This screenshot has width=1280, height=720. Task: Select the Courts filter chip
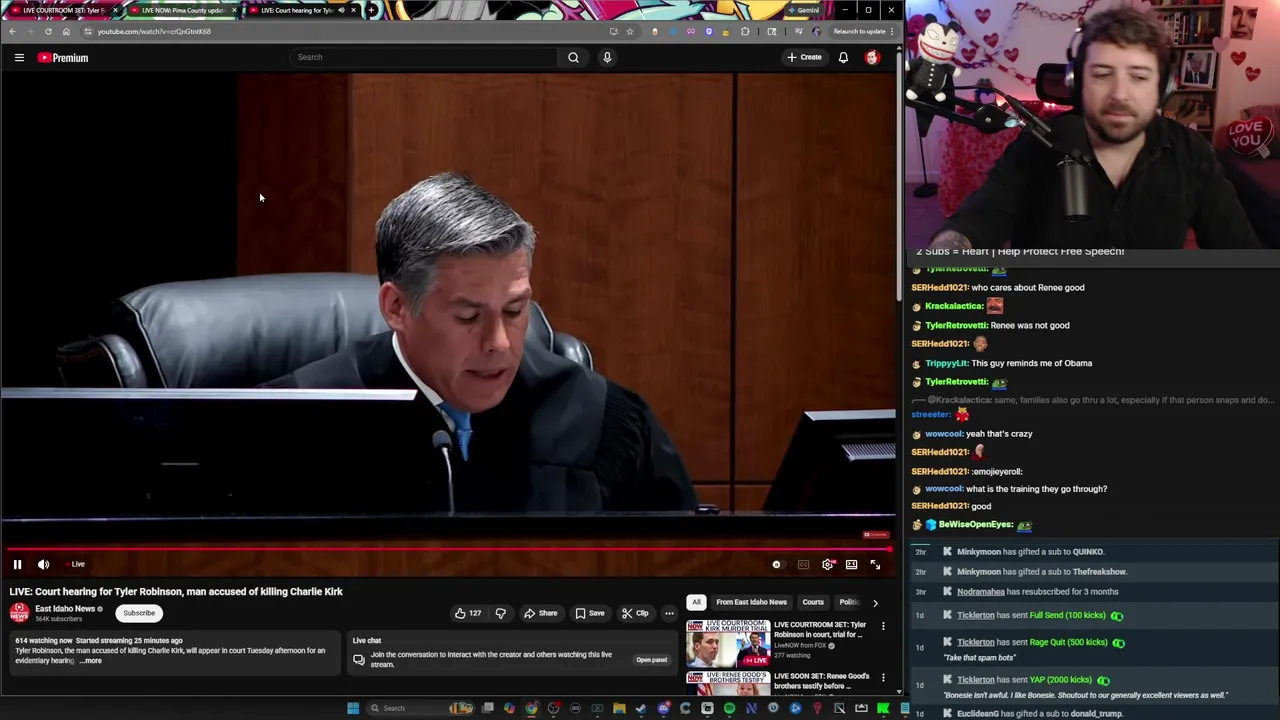[813, 602]
